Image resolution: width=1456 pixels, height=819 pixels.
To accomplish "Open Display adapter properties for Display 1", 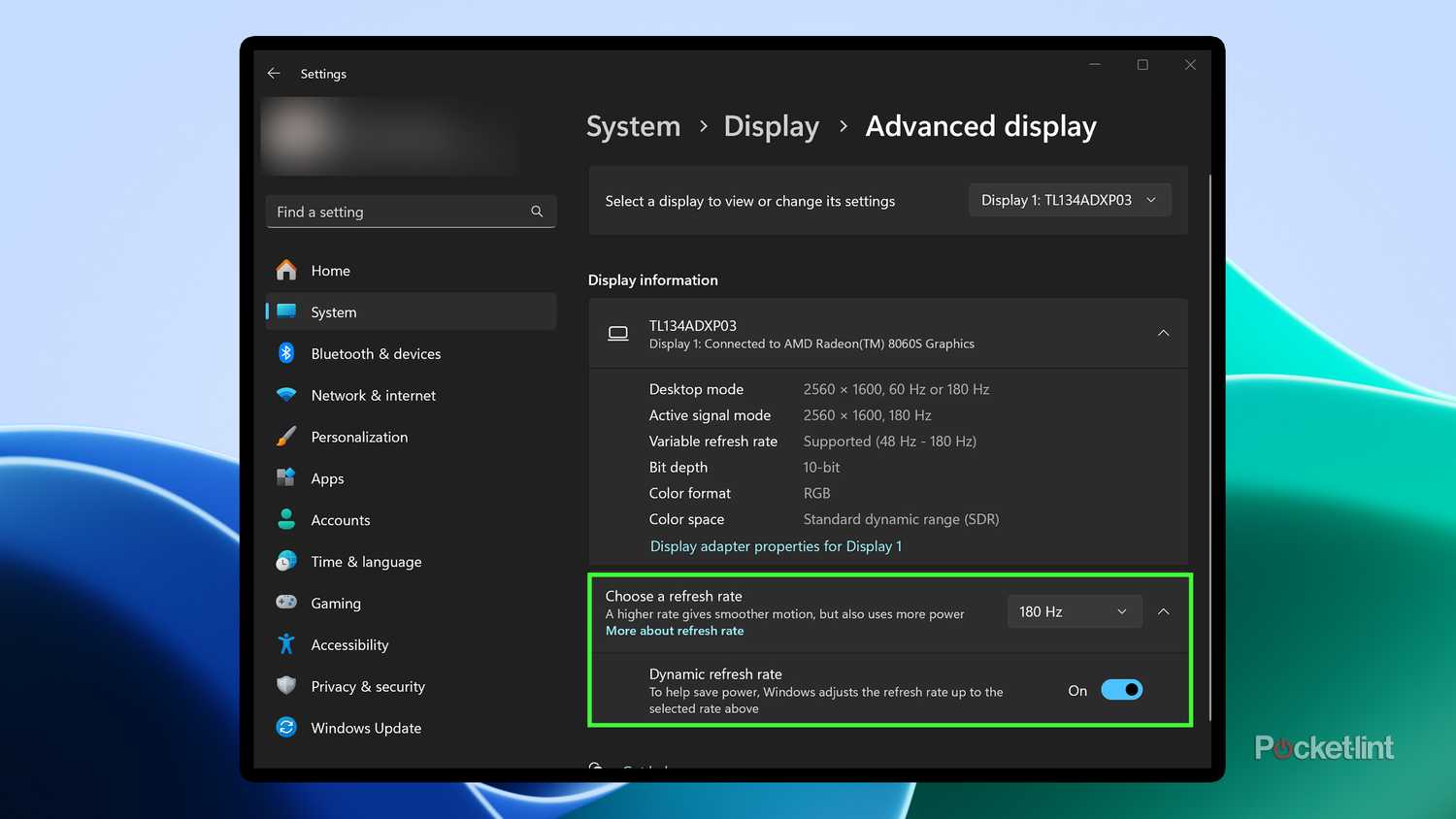I will click(775, 545).
